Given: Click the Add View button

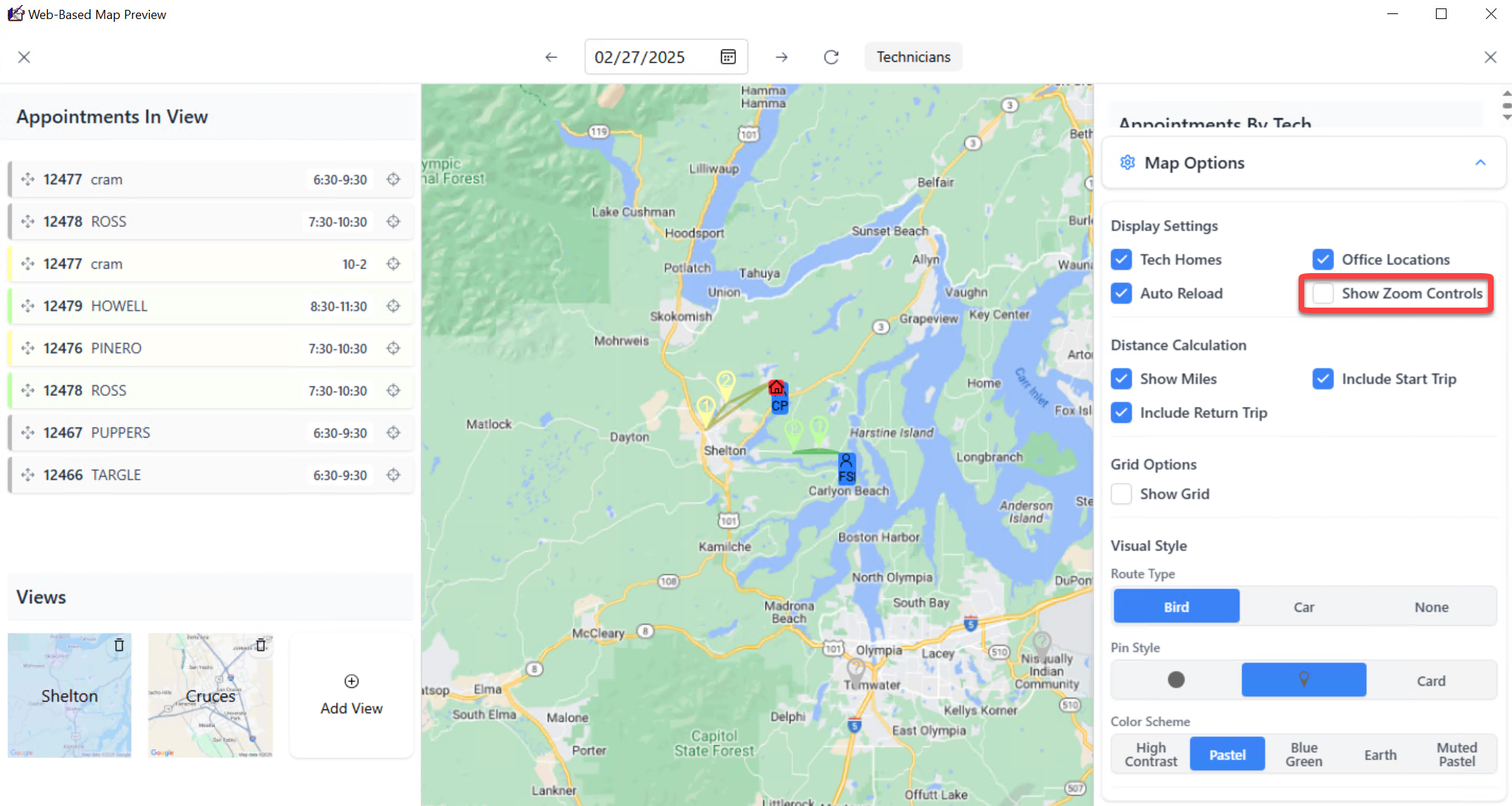Looking at the screenshot, I should pyautogui.click(x=351, y=695).
